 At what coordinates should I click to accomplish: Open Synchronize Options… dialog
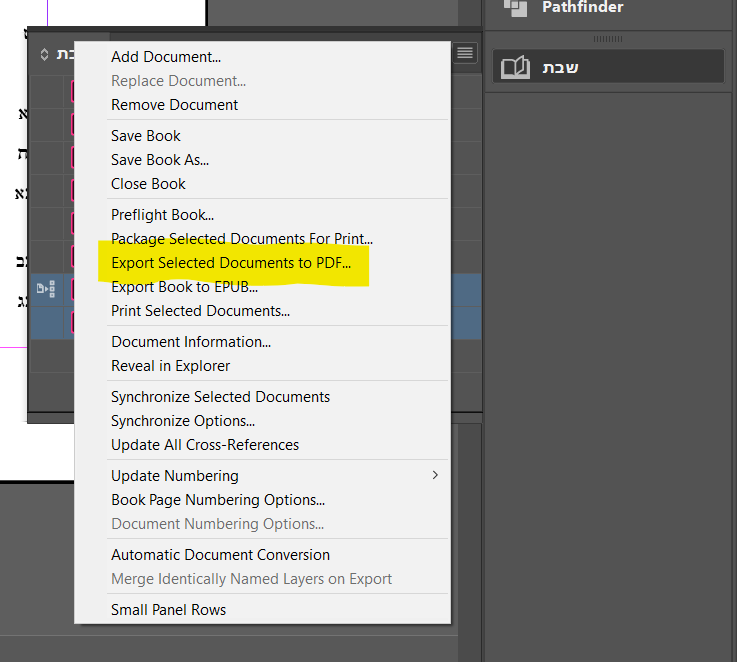click(262, 421)
